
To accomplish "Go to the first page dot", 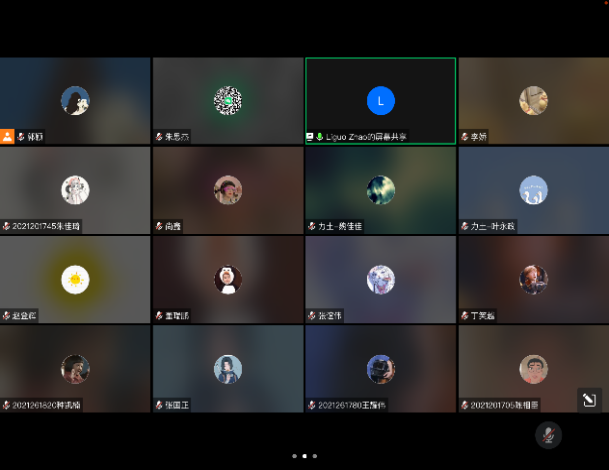I will pyautogui.click(x=294, y=456).
